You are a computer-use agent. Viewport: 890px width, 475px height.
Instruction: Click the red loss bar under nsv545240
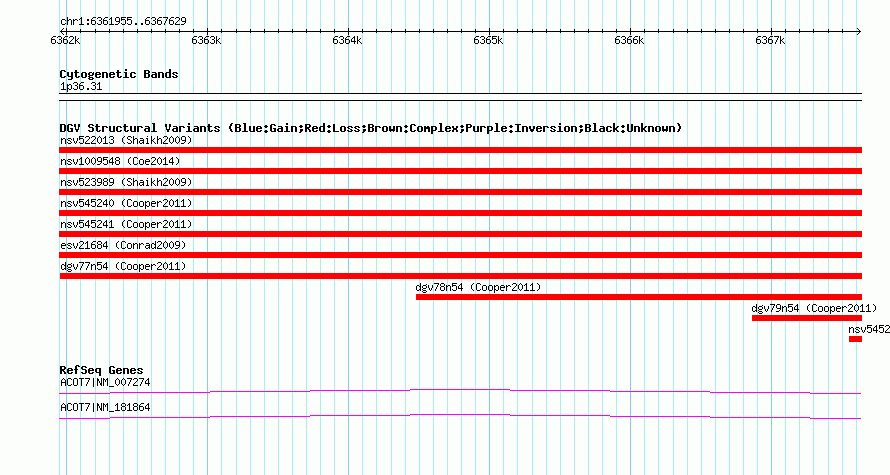coord(460,213)
